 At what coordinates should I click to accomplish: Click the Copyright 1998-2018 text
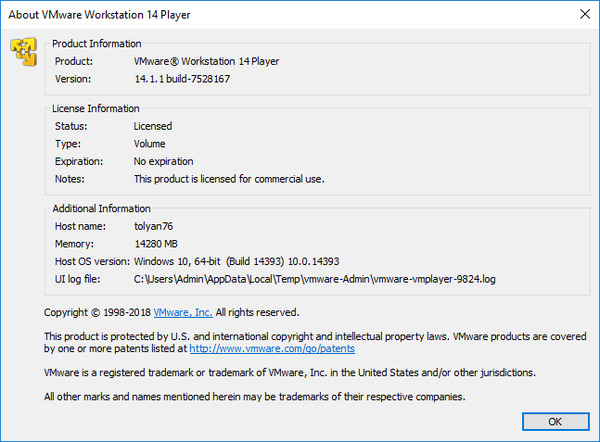[96, 312]
